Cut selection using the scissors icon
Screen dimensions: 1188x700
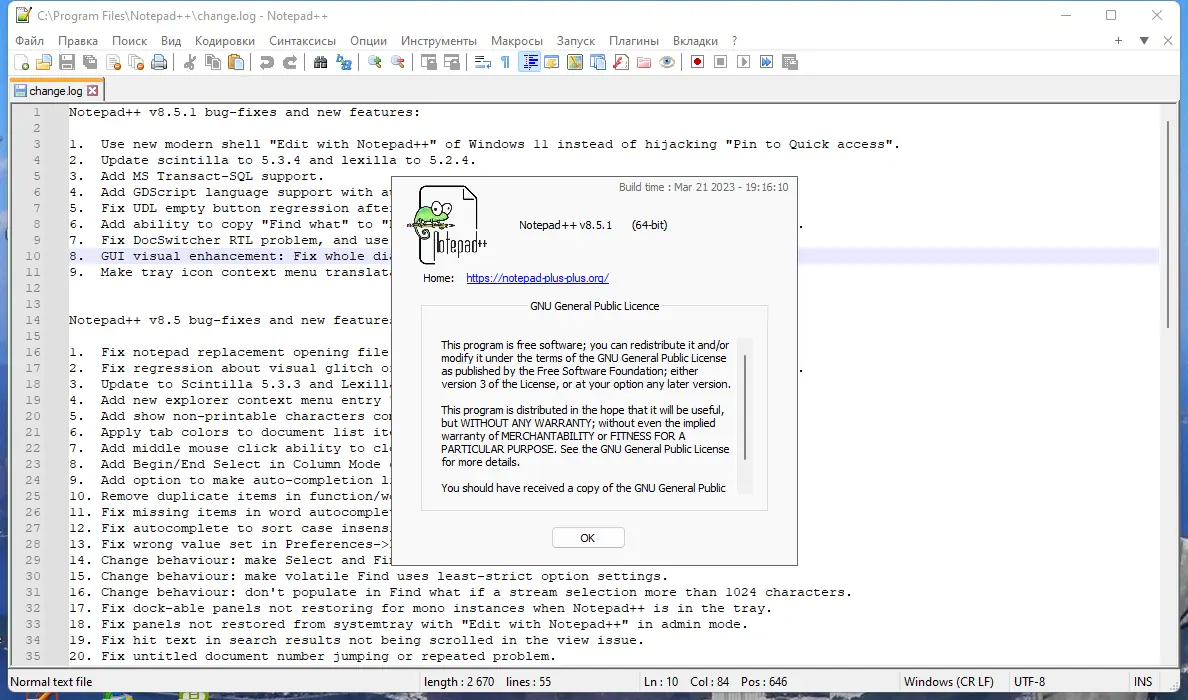coord(189,62)
